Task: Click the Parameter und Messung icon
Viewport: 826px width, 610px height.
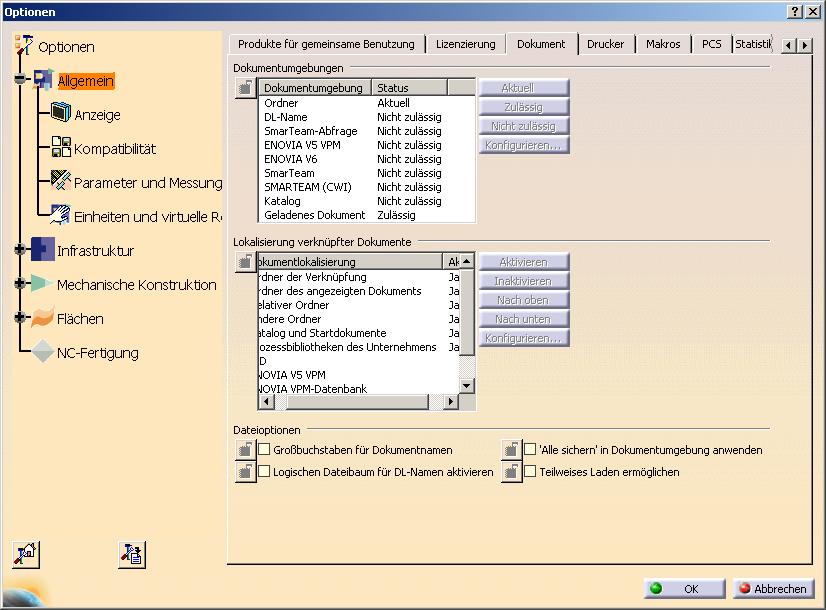Action: [x=61, y=180]
